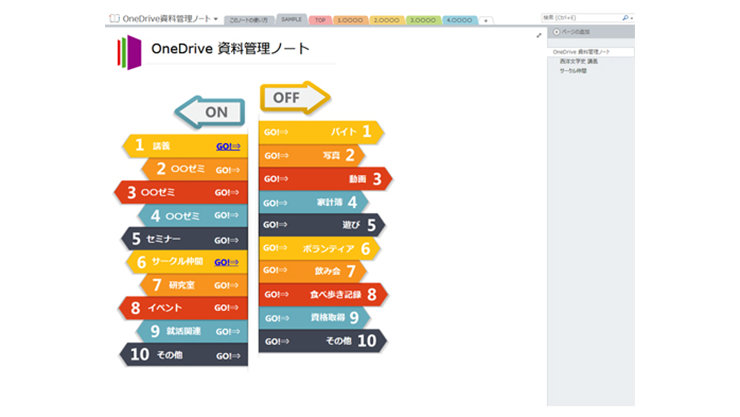
Task: Select the 4.OOOO section tab
Action: point(458,19)
